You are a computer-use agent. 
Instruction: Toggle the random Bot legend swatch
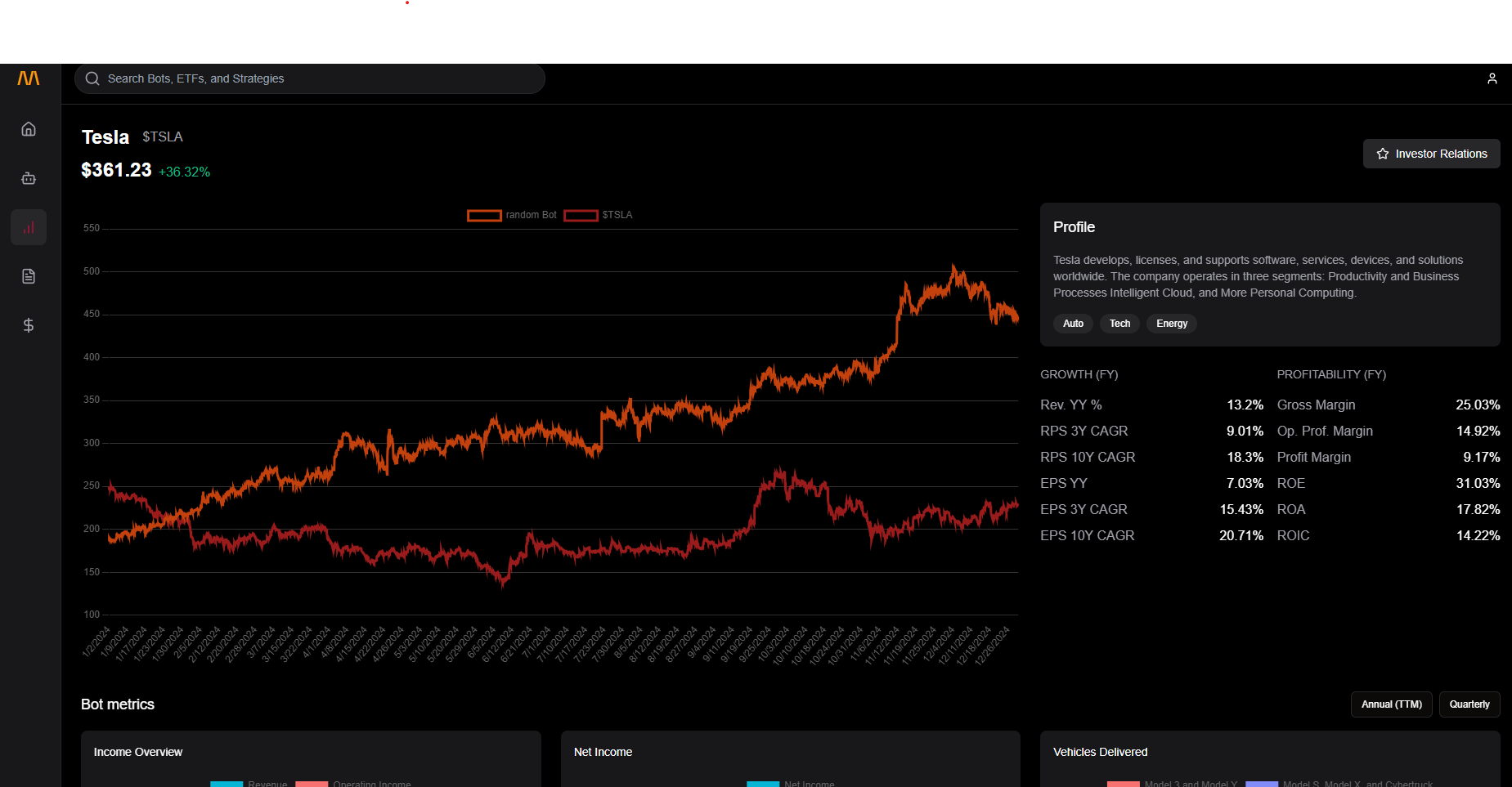pyautogui.click(x=484, y=215)
